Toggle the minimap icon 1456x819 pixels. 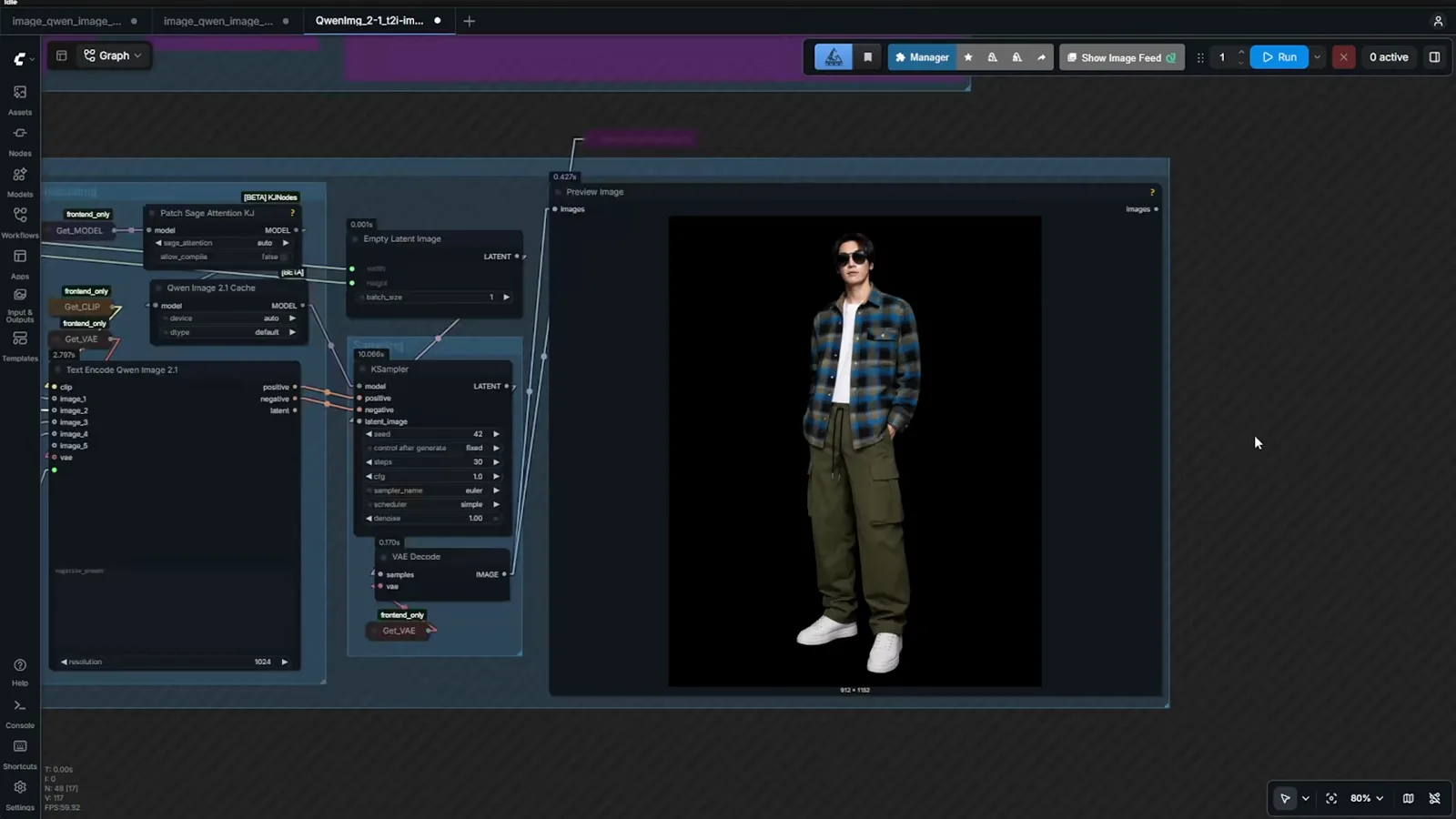click(x=1408, y=798)
